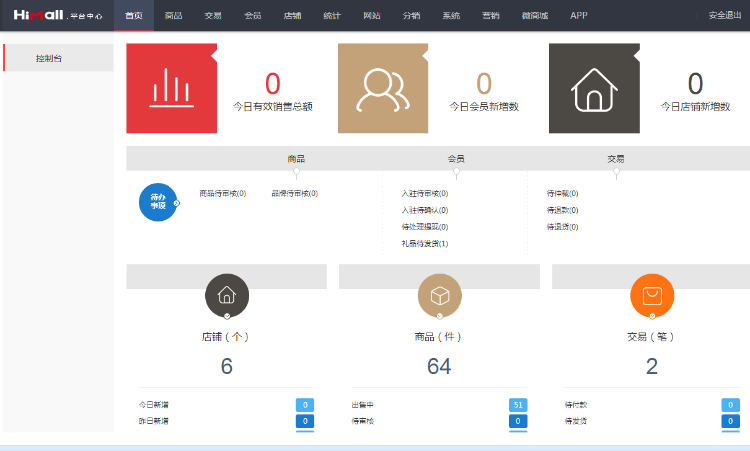
Task: Open the 微商城 menu
Action: coord(535,15)
